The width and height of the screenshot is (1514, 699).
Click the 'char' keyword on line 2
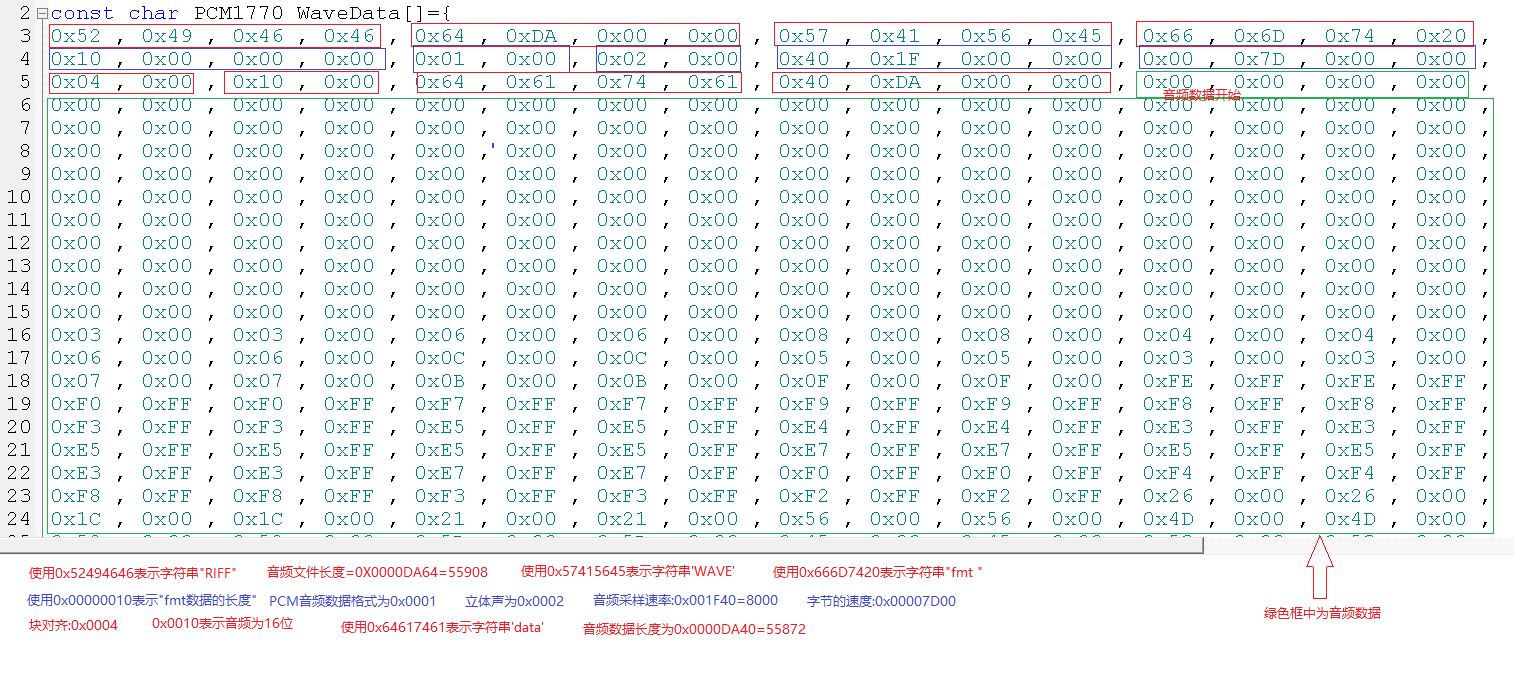click(153, 14)
